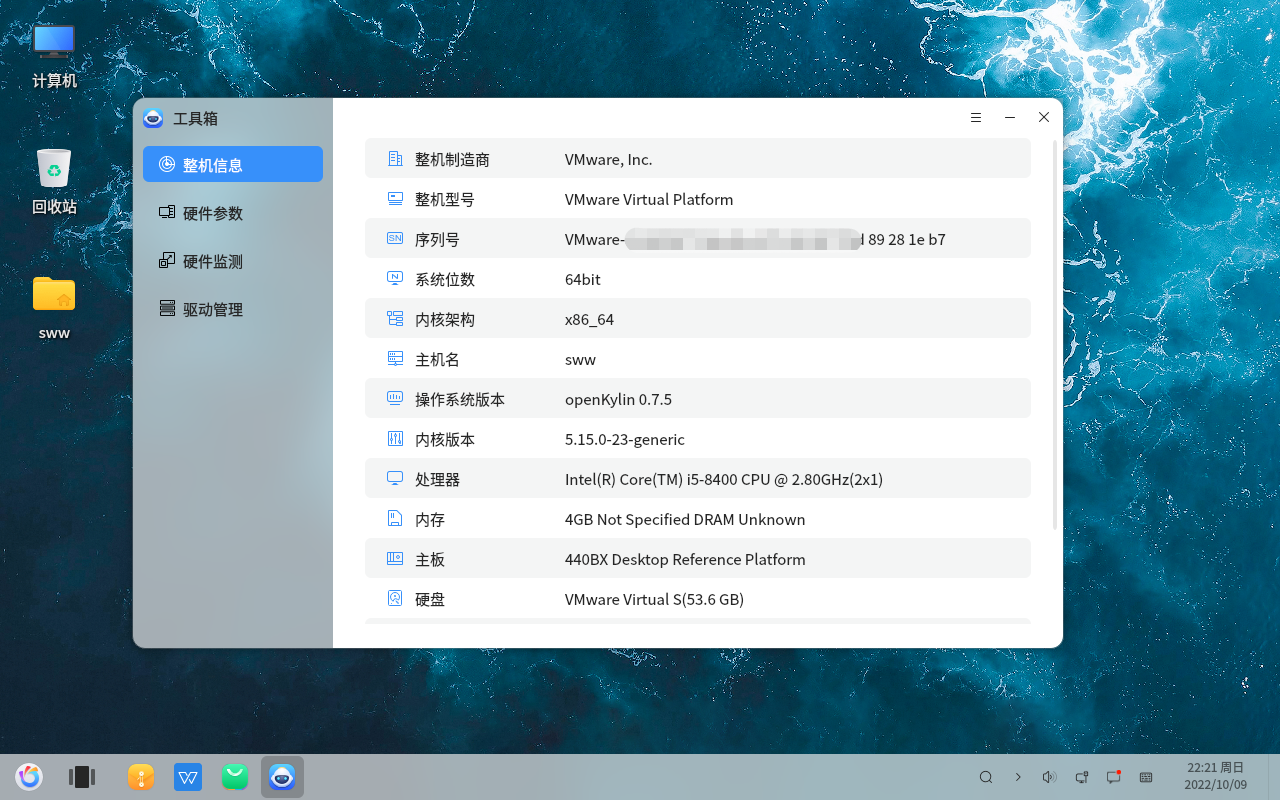Select the VMware Virtual S(53.6 GB) text
The width and height of the screenshot is (1280, 800).
(x=654, y=599)
